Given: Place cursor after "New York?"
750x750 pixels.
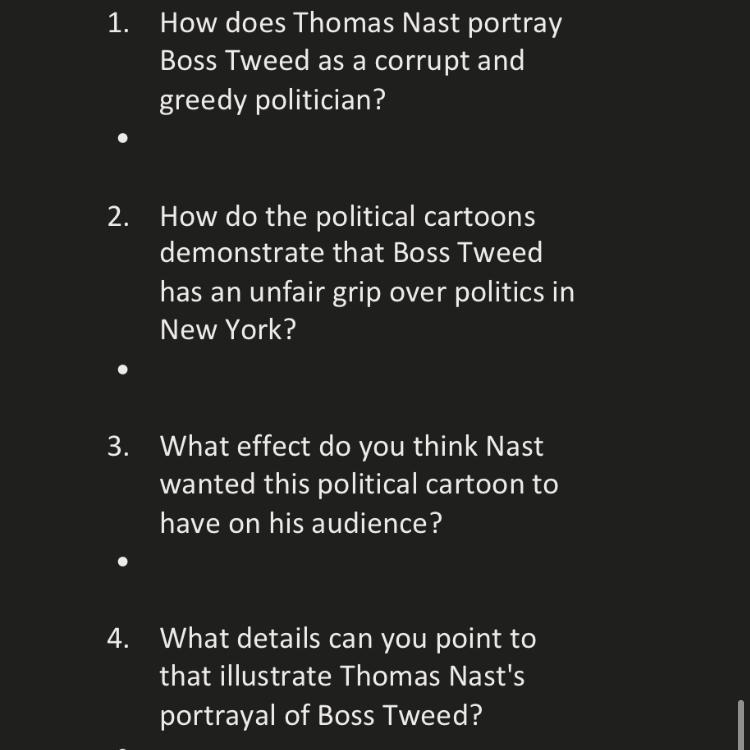Looking at the screenshot, I should click(298, 330).
